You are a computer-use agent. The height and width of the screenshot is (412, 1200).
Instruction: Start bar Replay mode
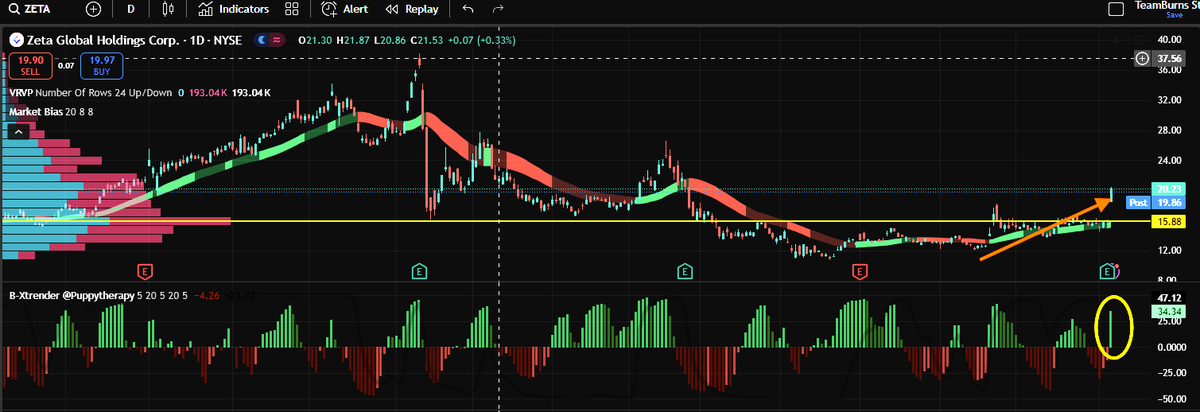tap(411, 9)
